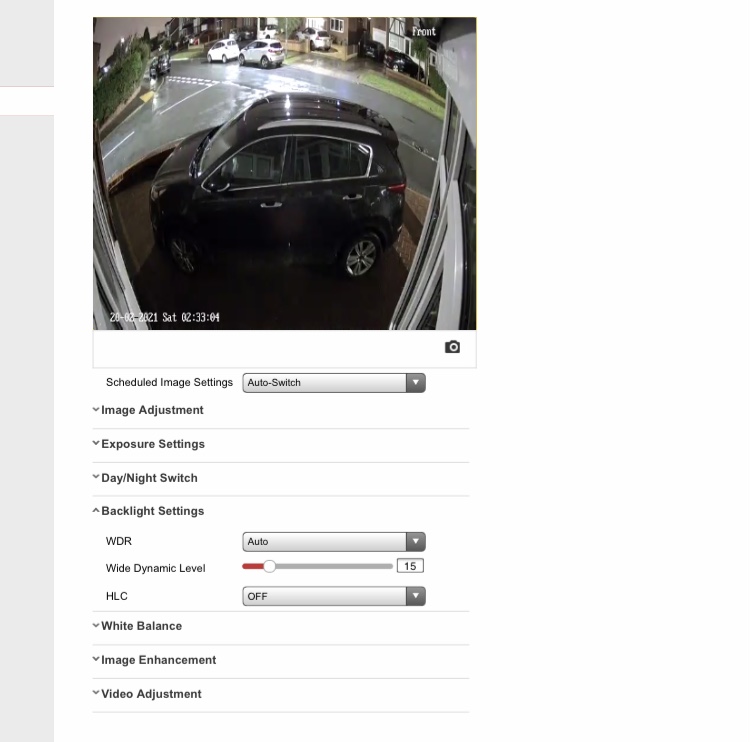This screenshot has height=742, width=750.
Task: Click the Wide Dynamic Level slider handle
Action: tap(268, 566)
